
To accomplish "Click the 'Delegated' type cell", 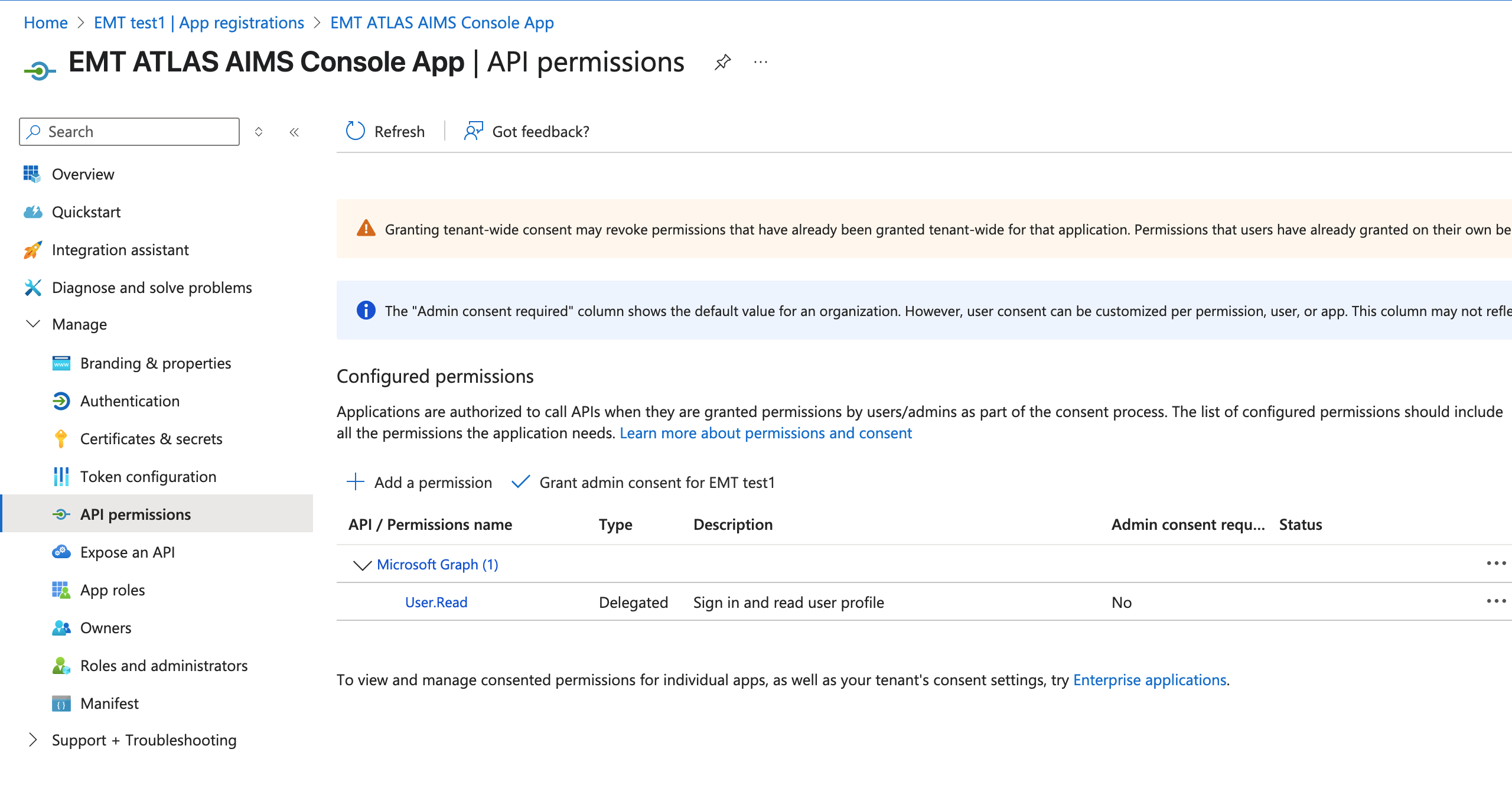I will pyautogui.click(x=633, y=602).
